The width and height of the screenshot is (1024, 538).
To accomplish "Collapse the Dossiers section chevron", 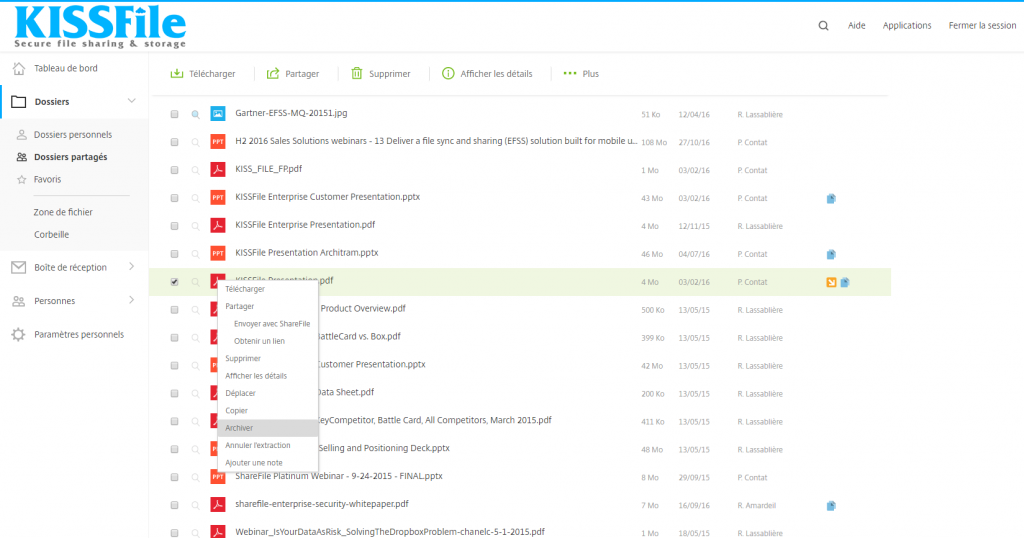I will coord(131,101).
